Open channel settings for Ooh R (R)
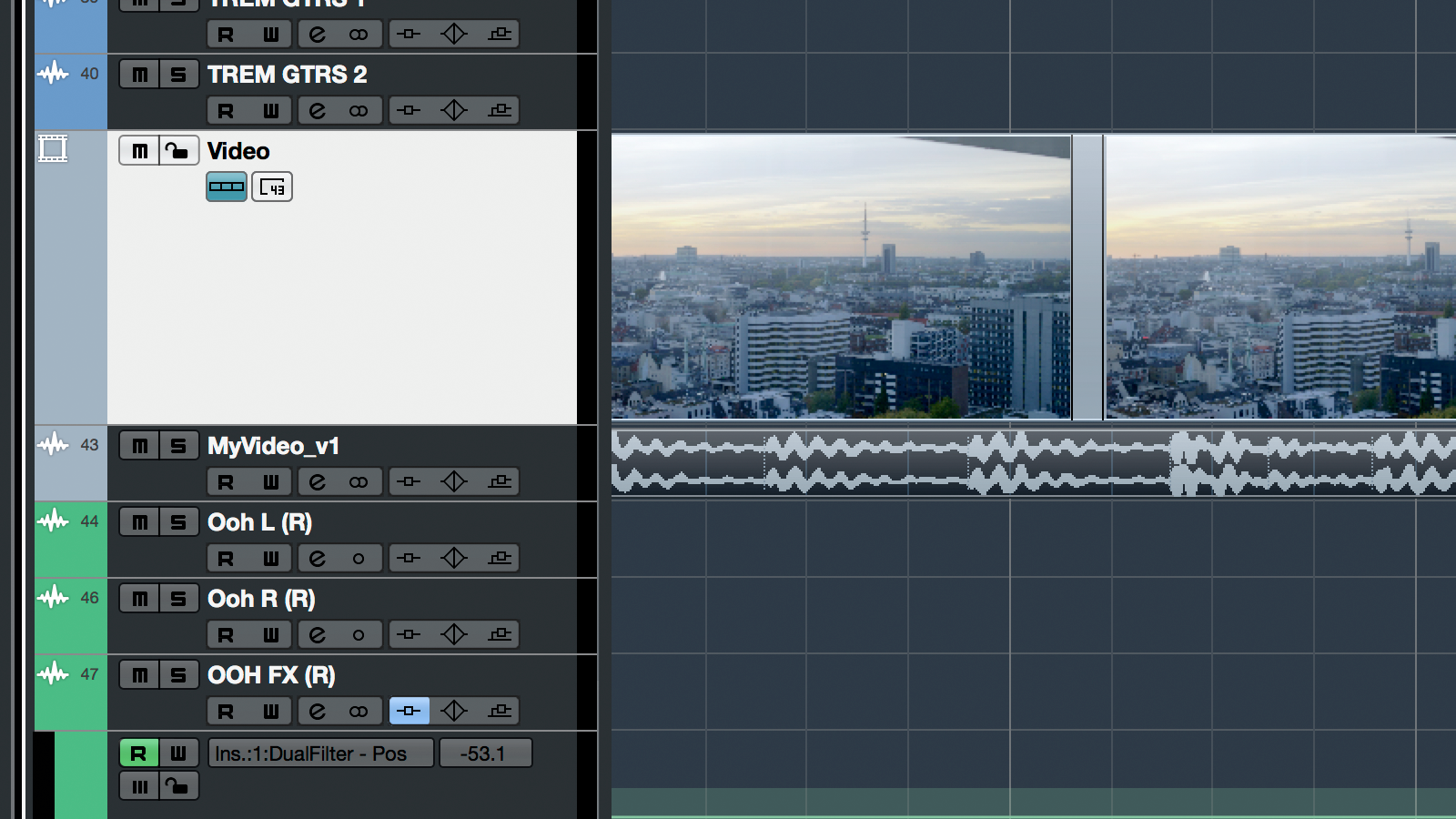Viewport: 1456px width, 819px height. tap(317, 635)
